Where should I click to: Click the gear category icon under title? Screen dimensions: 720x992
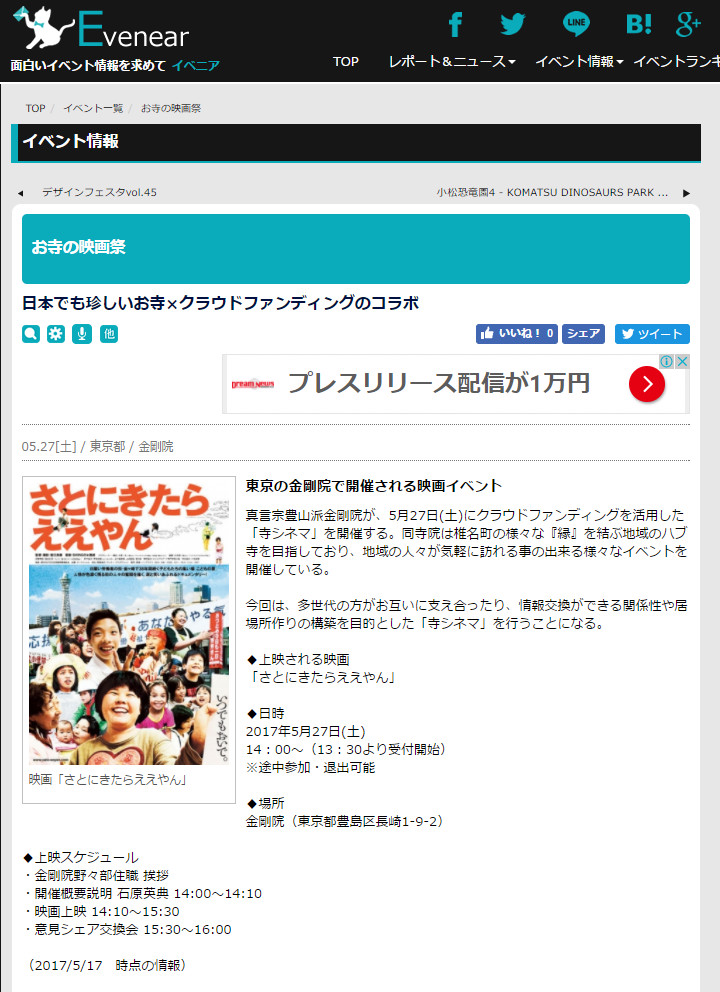[56, 333]
